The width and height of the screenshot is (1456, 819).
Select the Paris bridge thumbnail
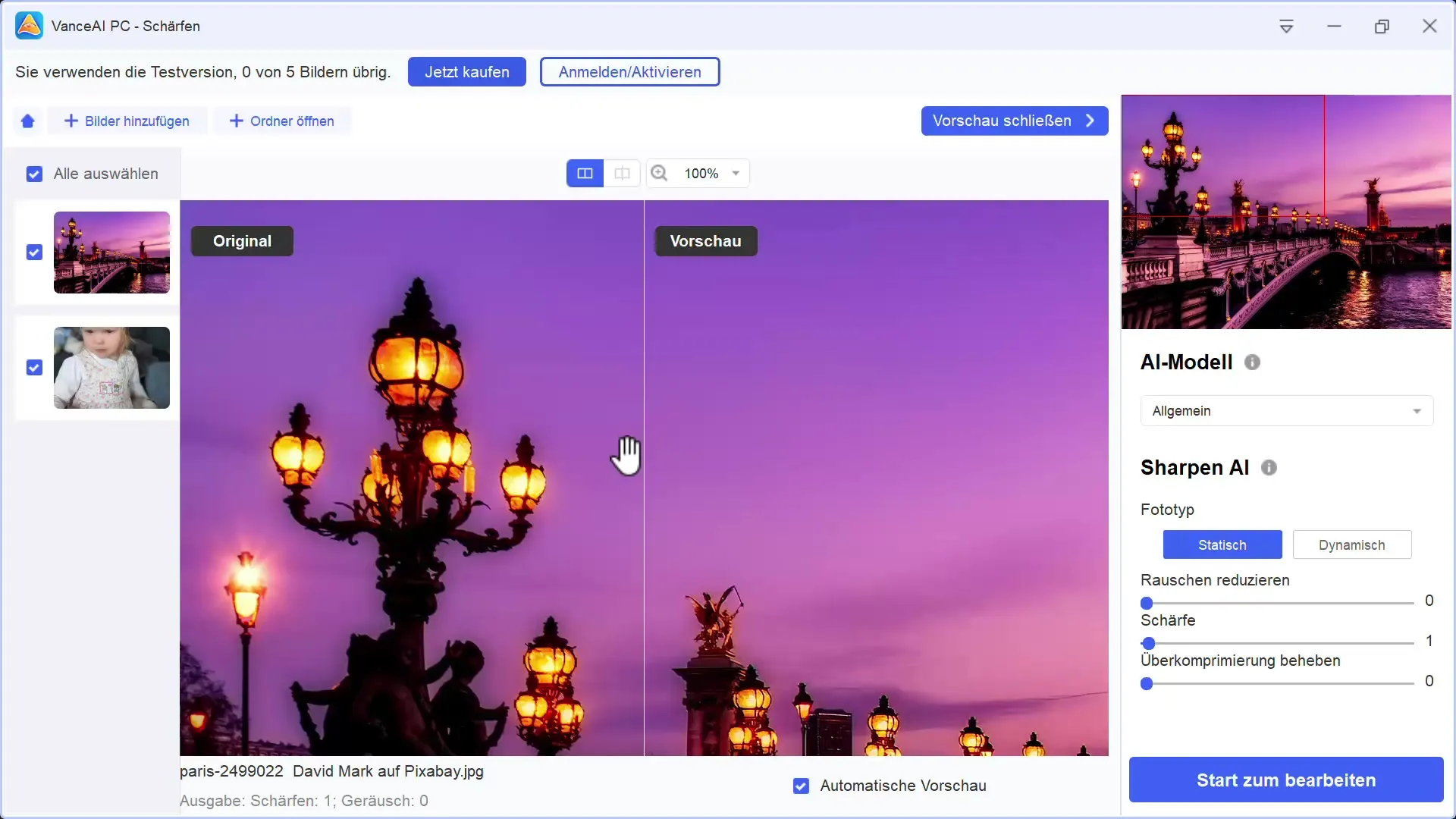(111, 253)
